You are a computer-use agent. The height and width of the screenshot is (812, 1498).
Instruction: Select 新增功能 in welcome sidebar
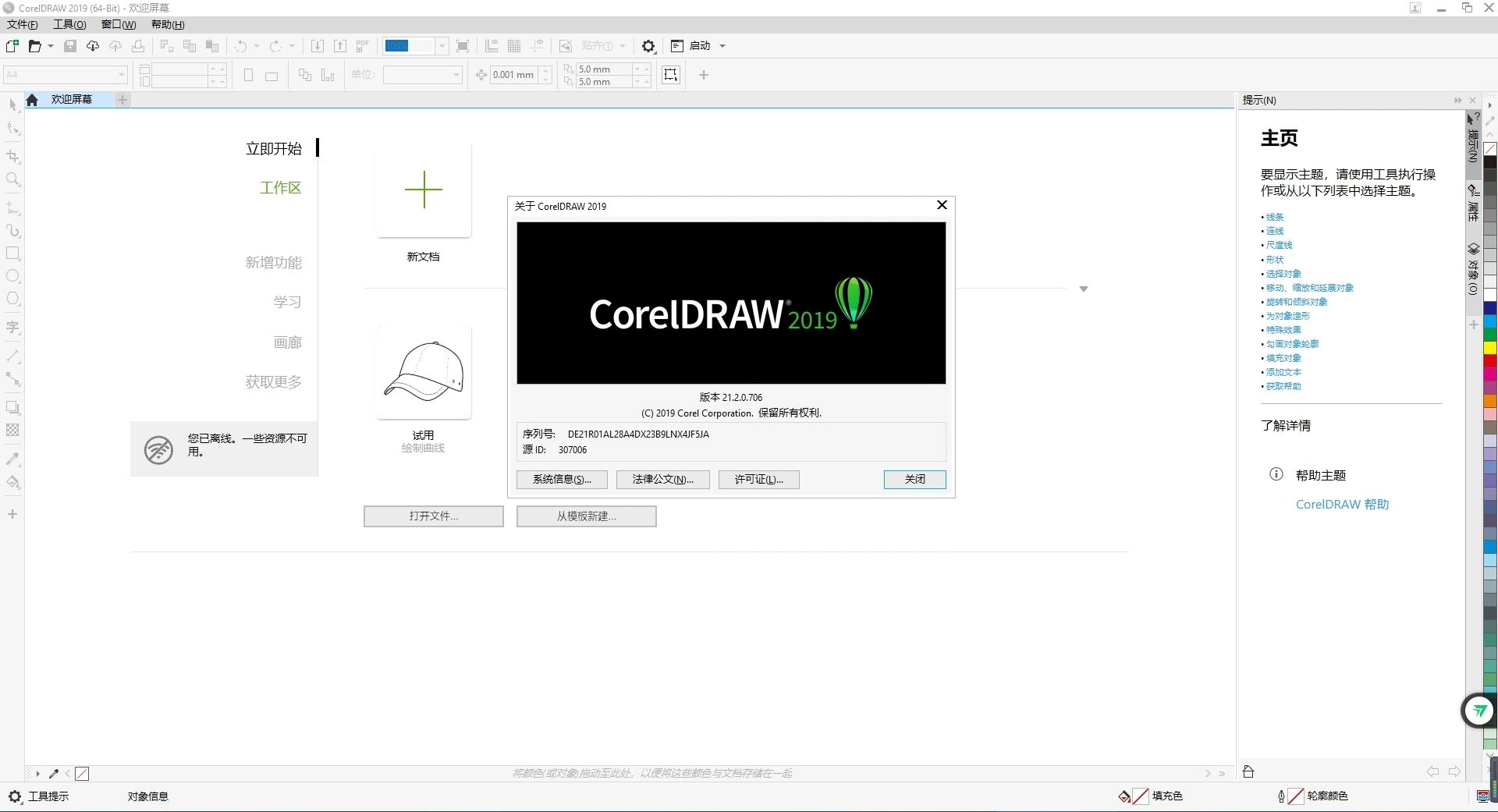[x=273, y=263]
